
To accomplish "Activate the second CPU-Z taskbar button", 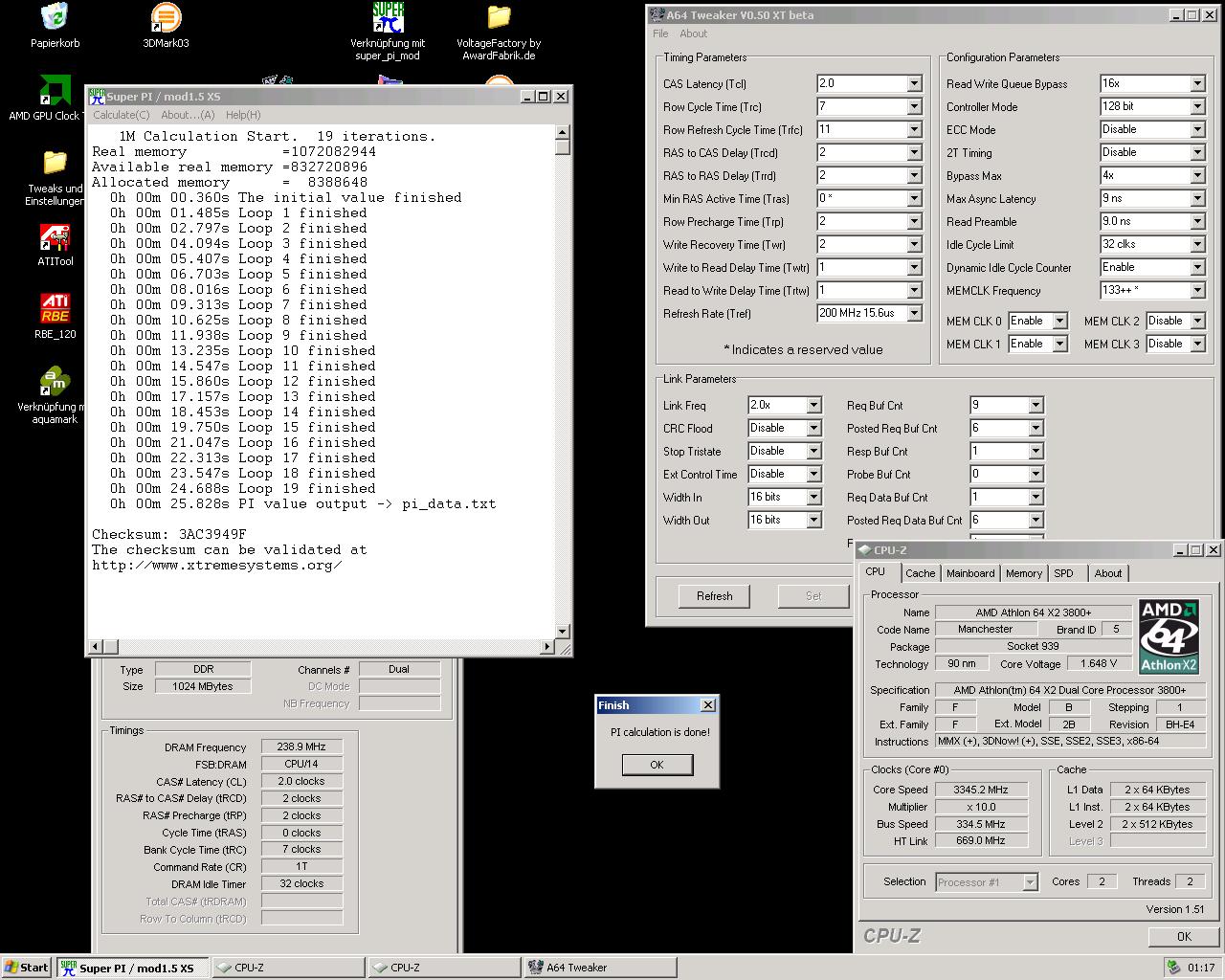I will pos(444,968).
